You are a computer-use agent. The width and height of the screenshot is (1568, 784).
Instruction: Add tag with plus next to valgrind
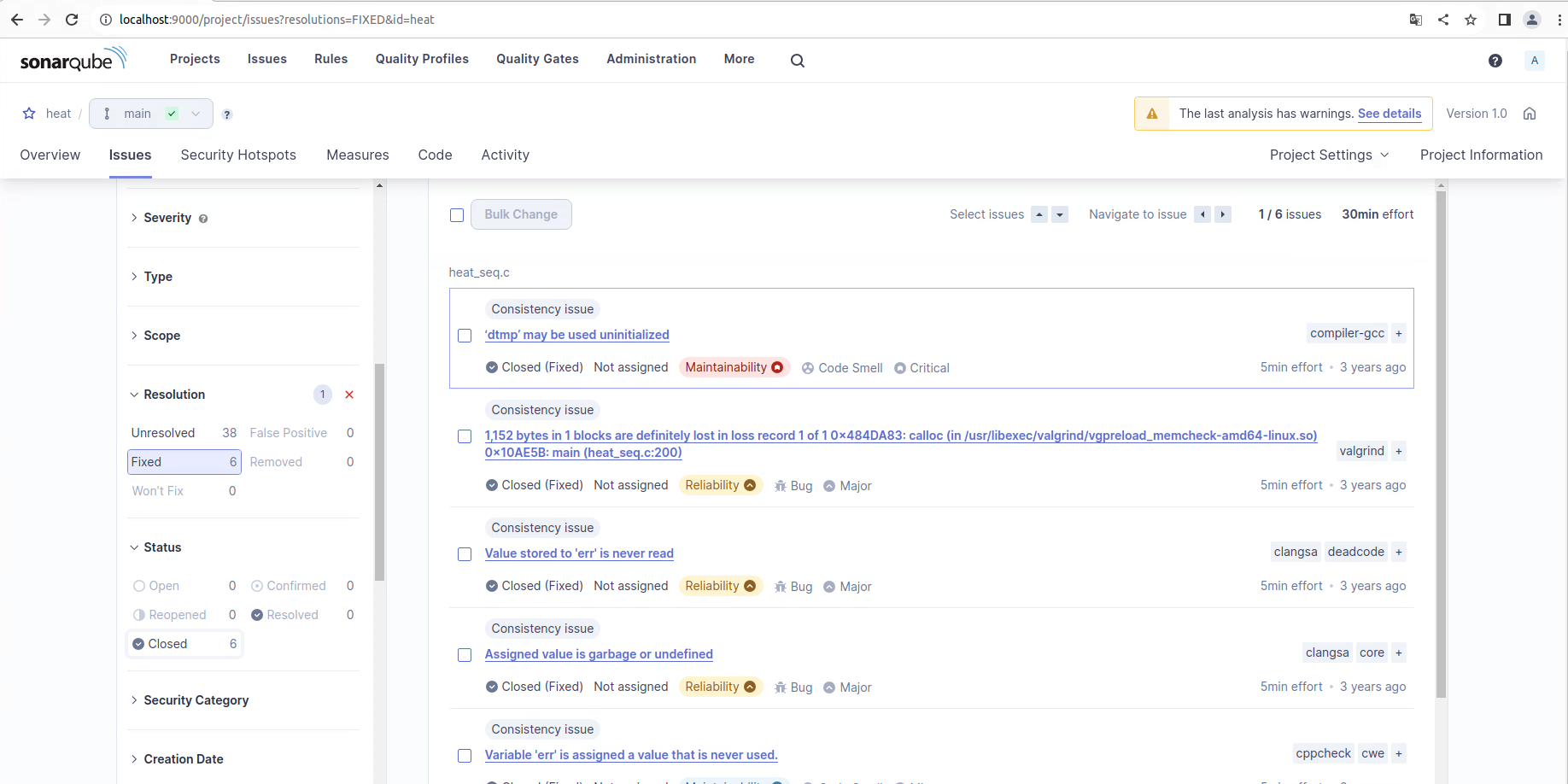pyautogui.click(x=1398, y=451)
